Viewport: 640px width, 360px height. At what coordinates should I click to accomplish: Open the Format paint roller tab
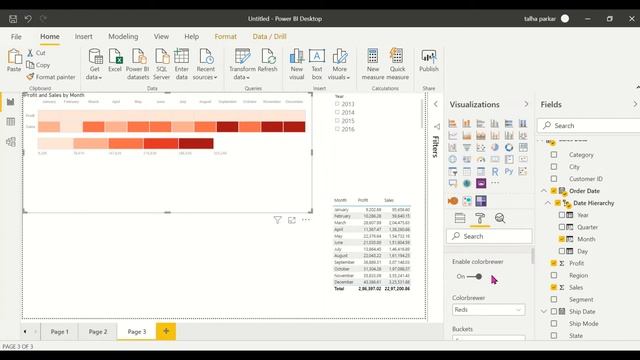tap(480, 218)
